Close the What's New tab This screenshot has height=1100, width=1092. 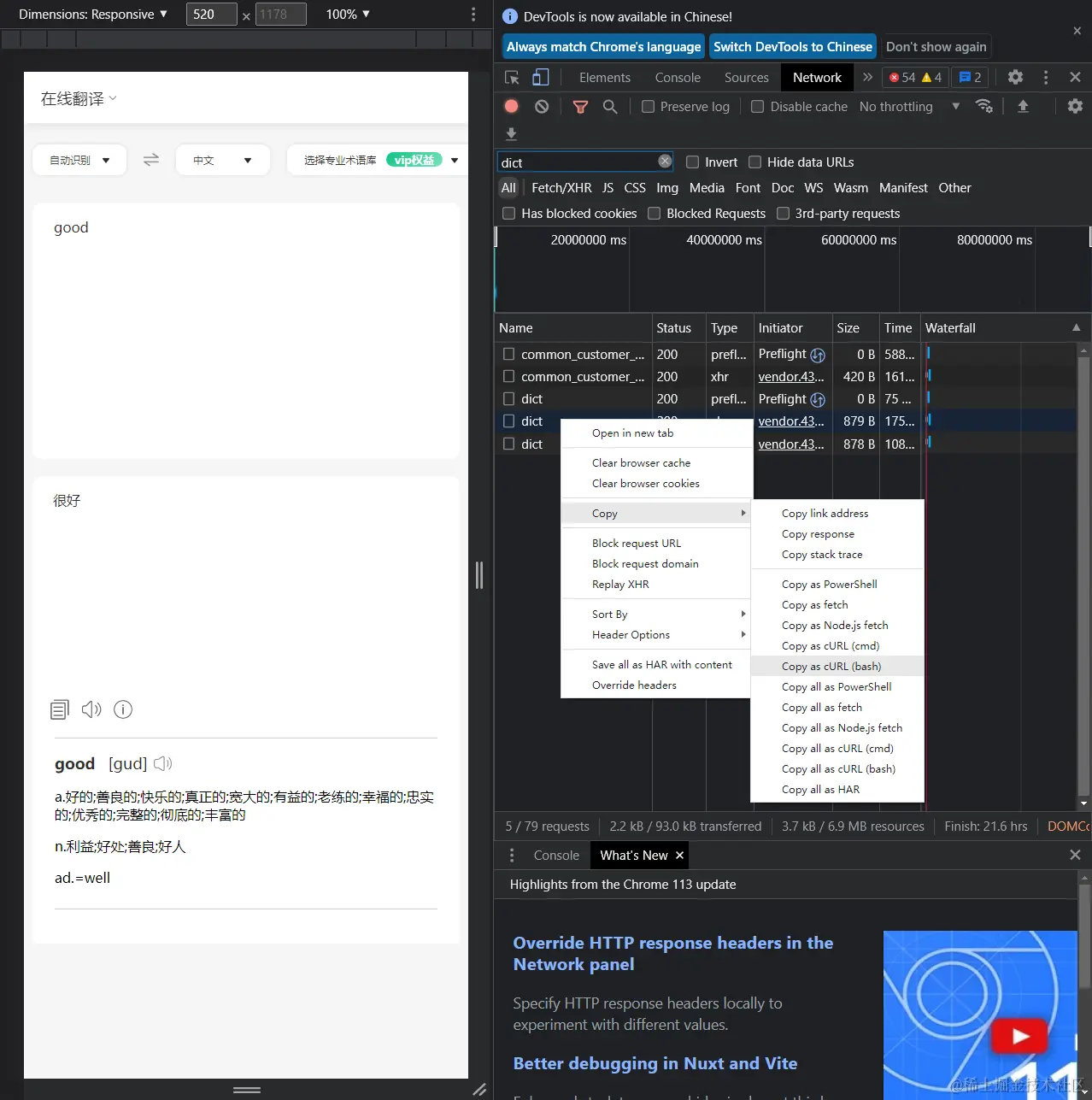tap(680, 856)
